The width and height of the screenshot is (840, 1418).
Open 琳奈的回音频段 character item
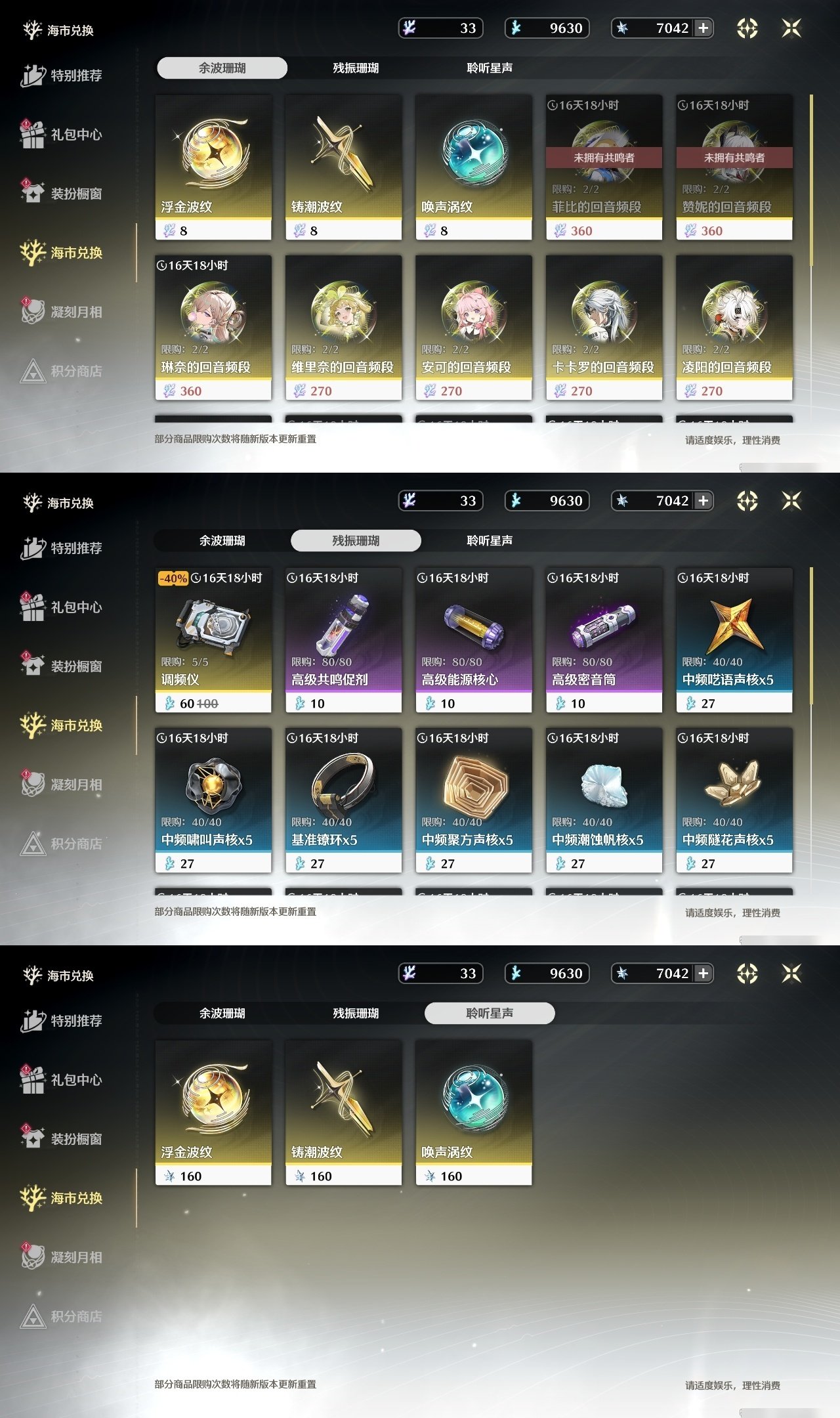tap(213, 328)
